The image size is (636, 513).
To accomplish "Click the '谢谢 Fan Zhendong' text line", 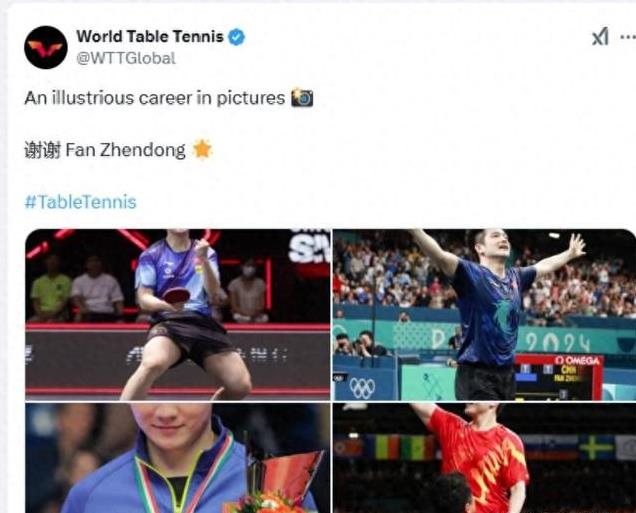I will coord(105,150).
